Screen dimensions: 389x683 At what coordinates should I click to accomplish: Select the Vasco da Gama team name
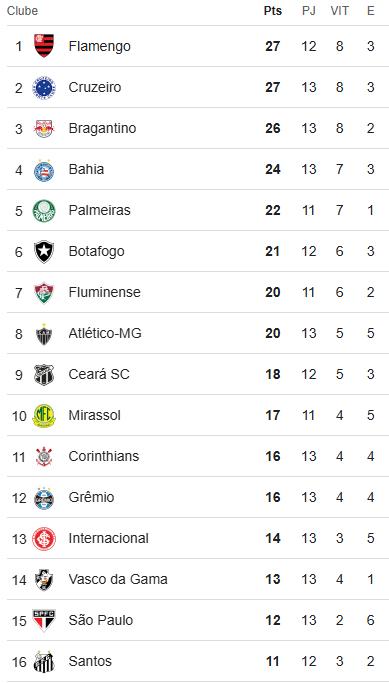118,579
